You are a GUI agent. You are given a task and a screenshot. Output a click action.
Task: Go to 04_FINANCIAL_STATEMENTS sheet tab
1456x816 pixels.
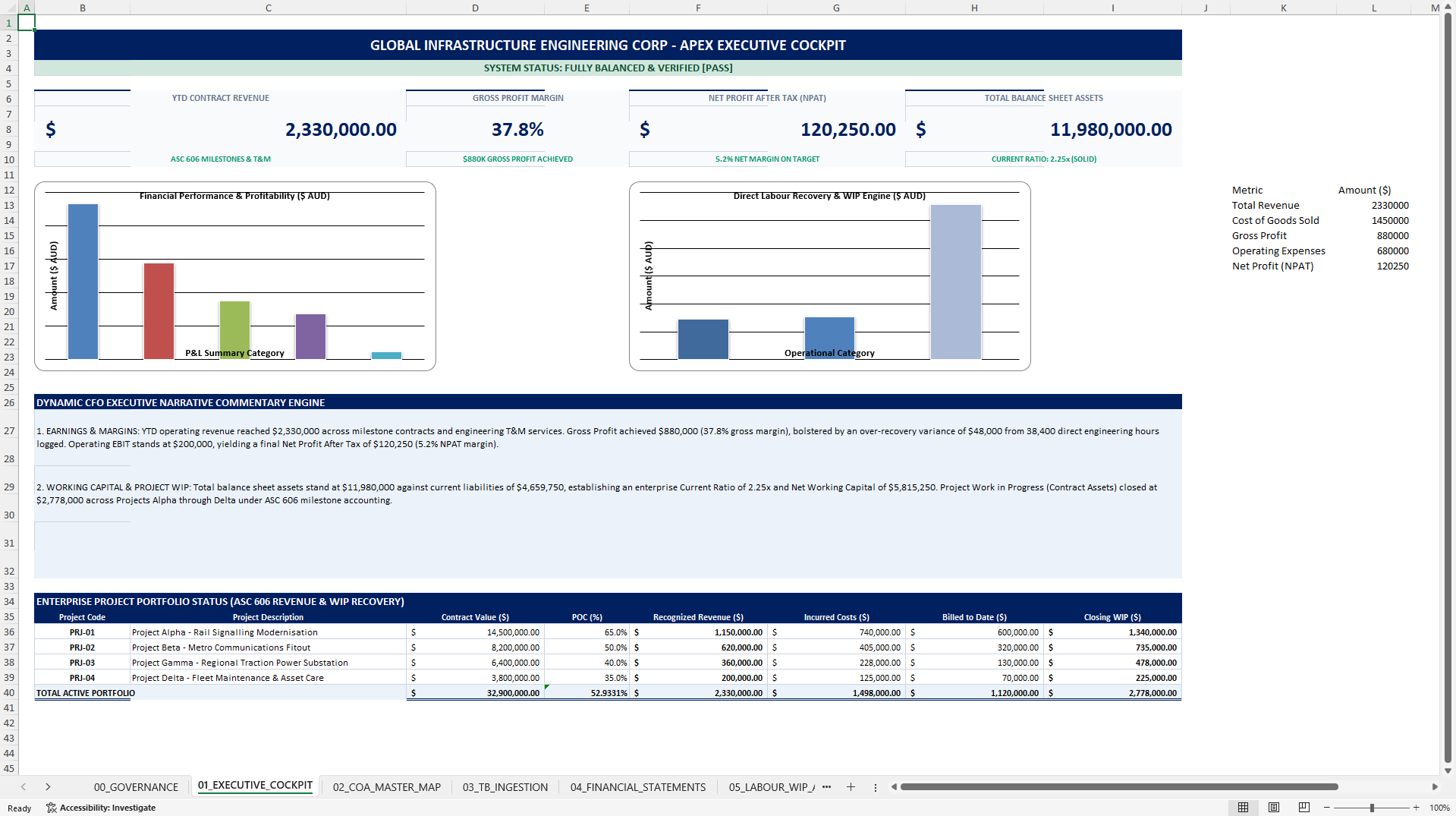pos(638,787)
